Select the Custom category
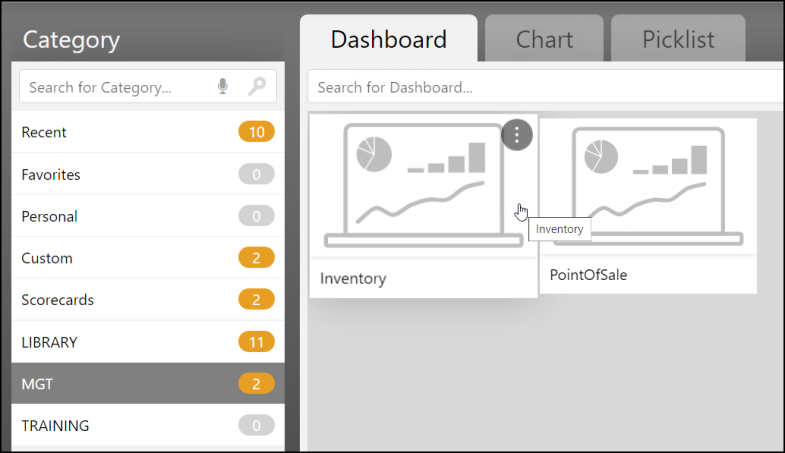 [x=47, y=258]
